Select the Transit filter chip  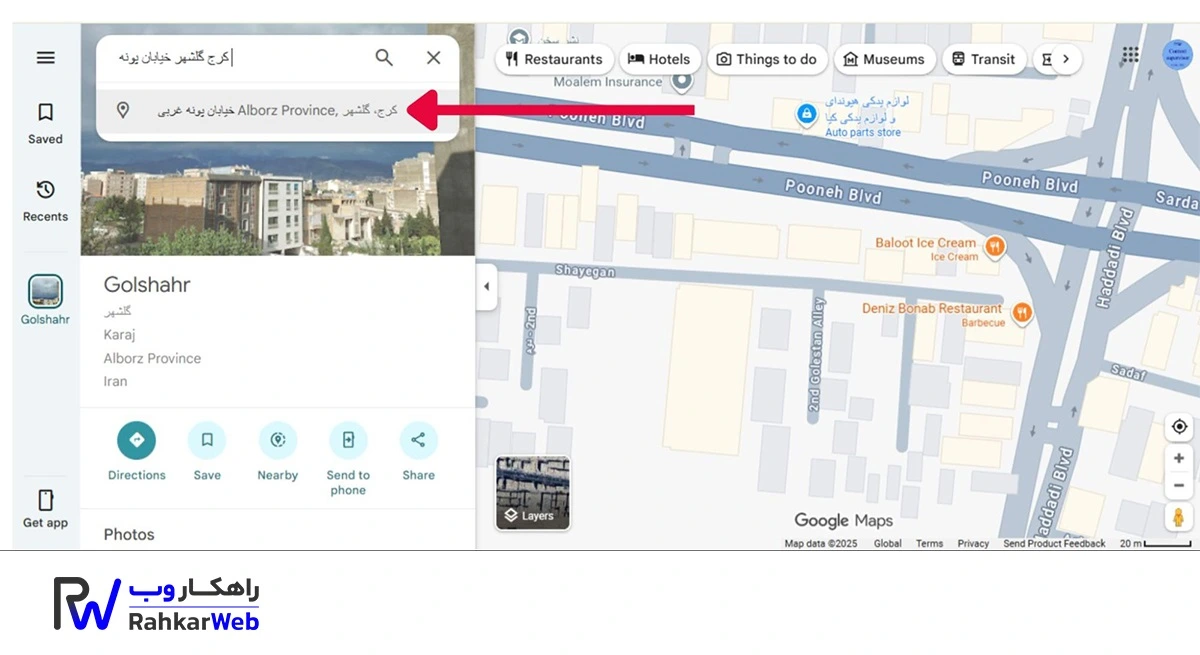tap(983, 59)
